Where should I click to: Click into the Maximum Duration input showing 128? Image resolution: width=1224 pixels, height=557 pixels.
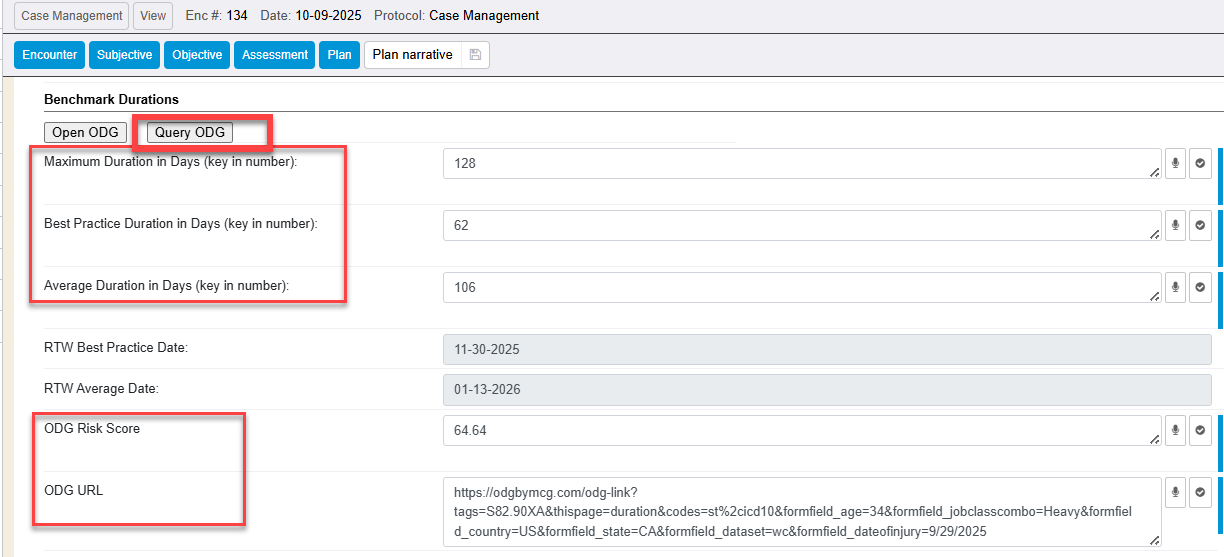(x=800, y=164)
